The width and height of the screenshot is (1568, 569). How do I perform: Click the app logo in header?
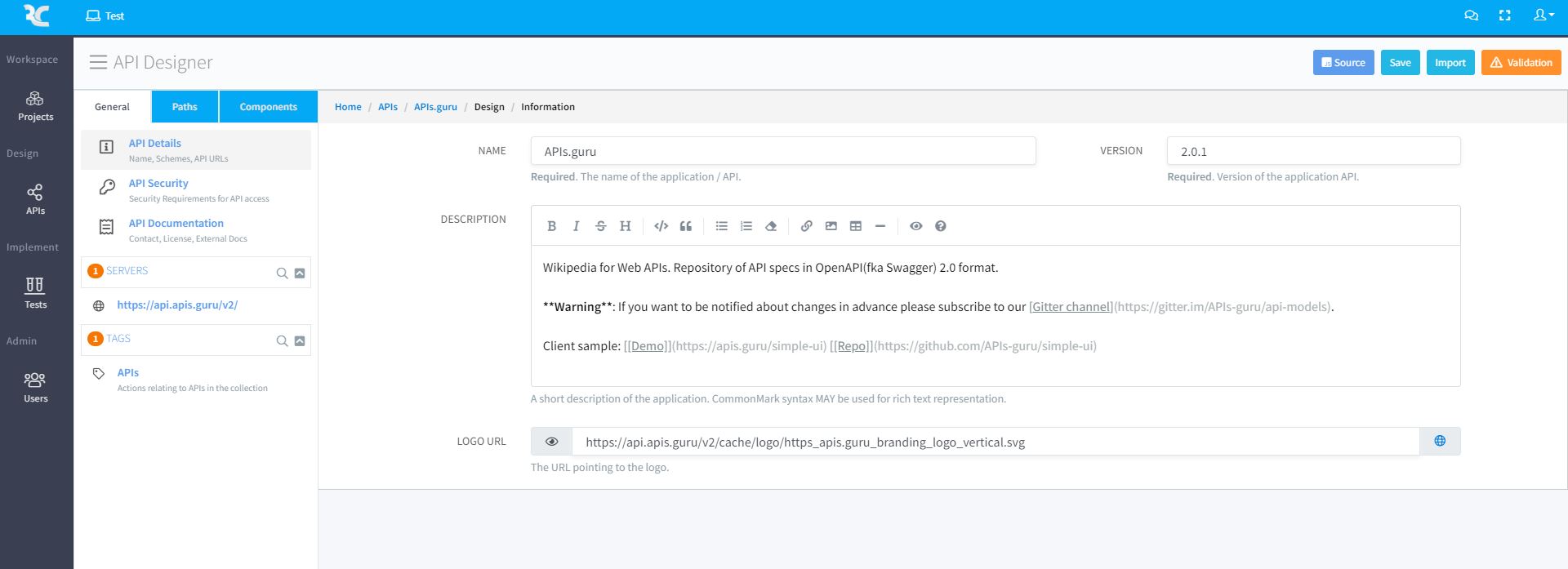37,16
